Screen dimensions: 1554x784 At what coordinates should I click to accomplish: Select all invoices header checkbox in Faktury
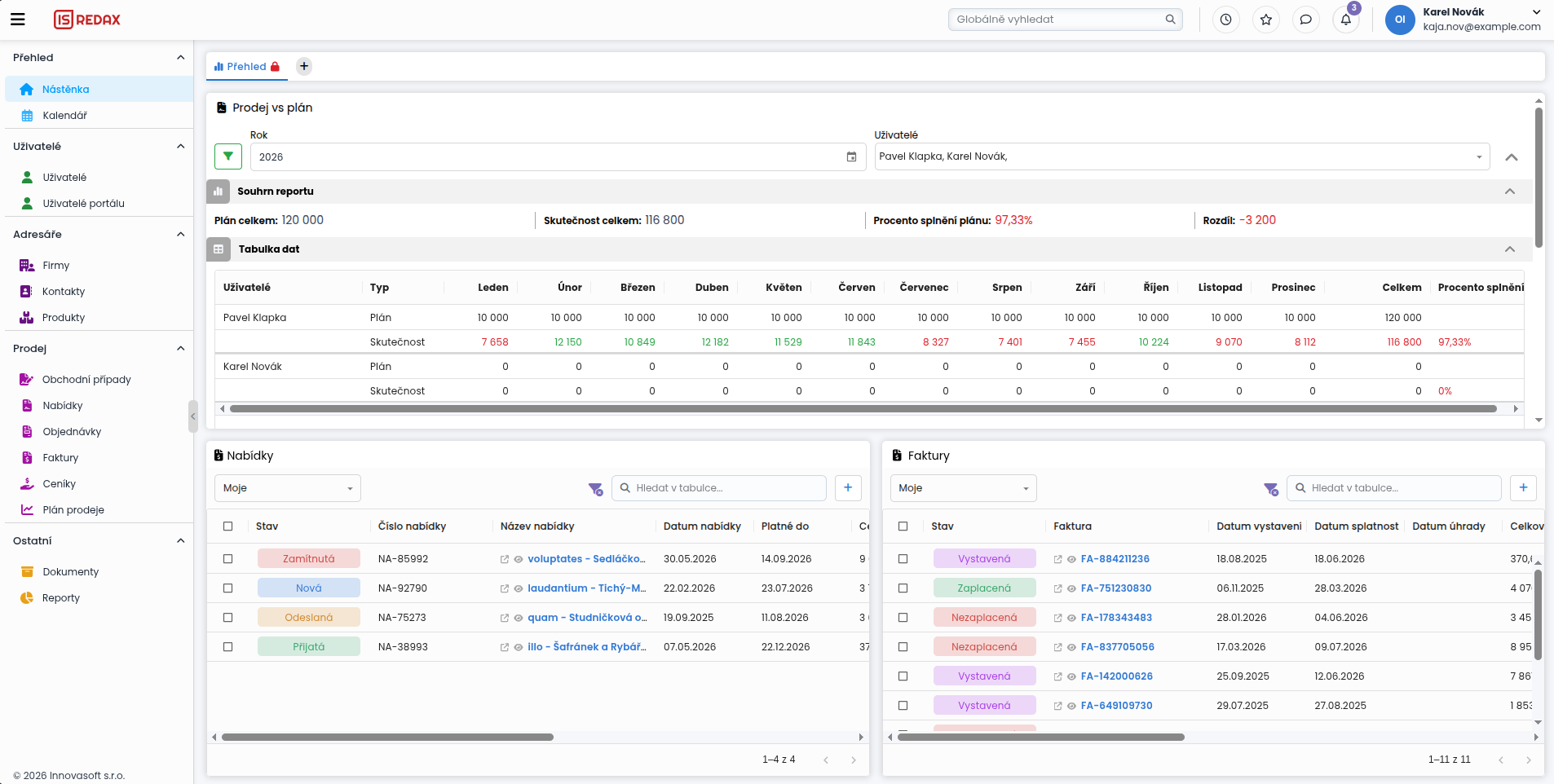[903, 526]
